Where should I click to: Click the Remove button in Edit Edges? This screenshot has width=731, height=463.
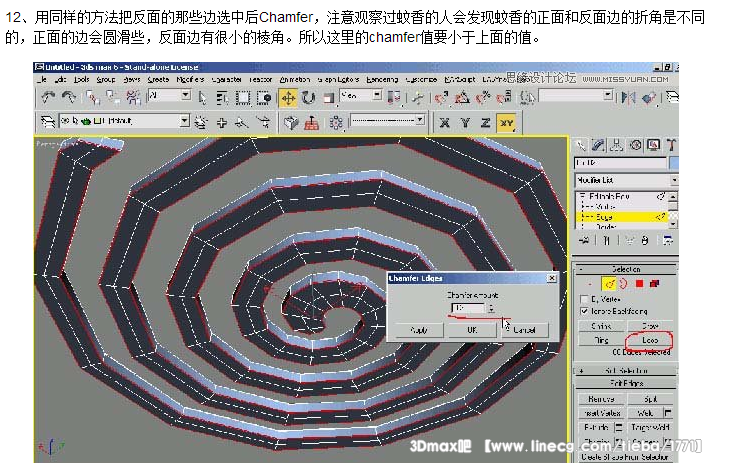pos(601,399)
